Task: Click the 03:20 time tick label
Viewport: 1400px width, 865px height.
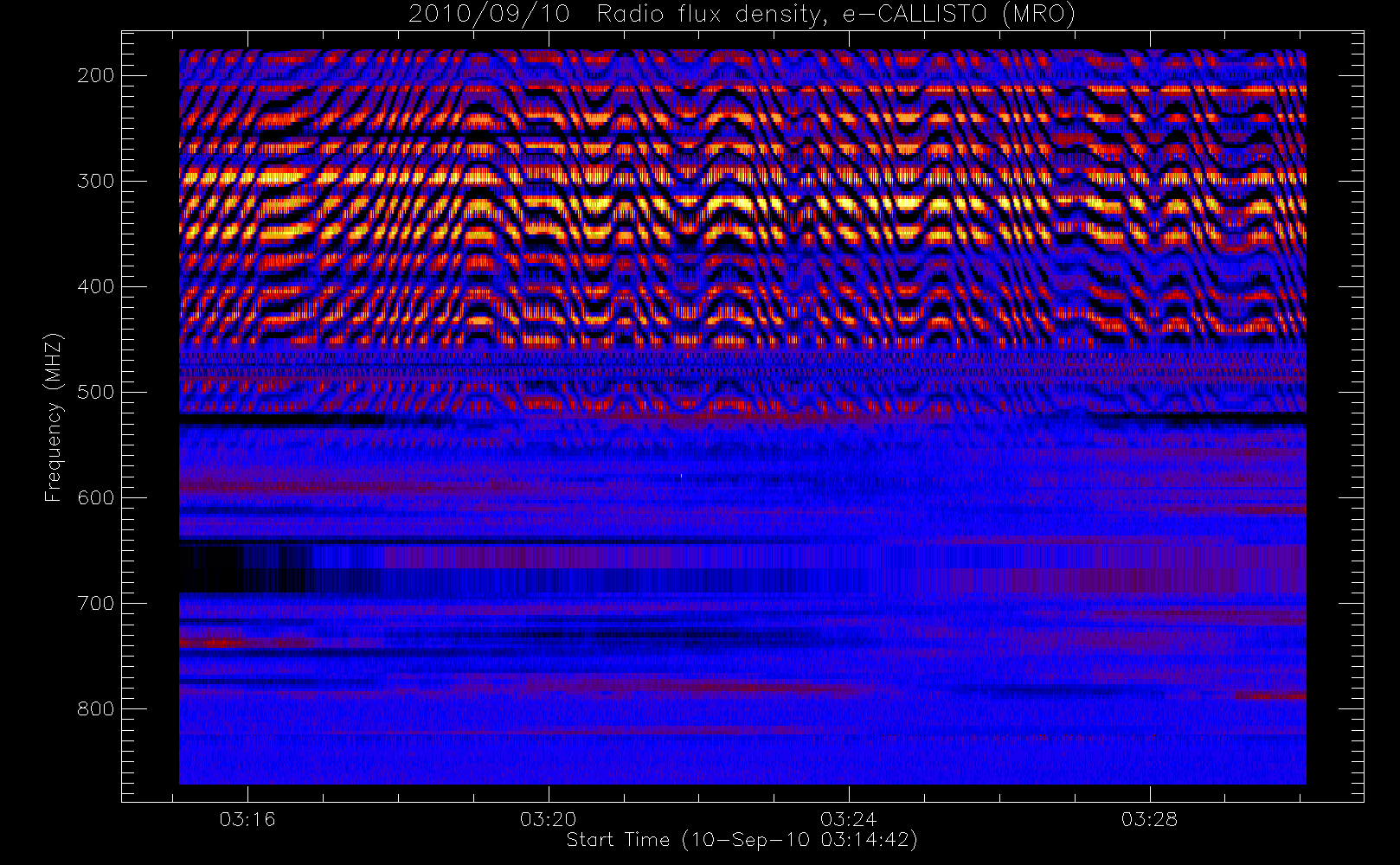Action: pyautogui.click(x=549, y=819)
